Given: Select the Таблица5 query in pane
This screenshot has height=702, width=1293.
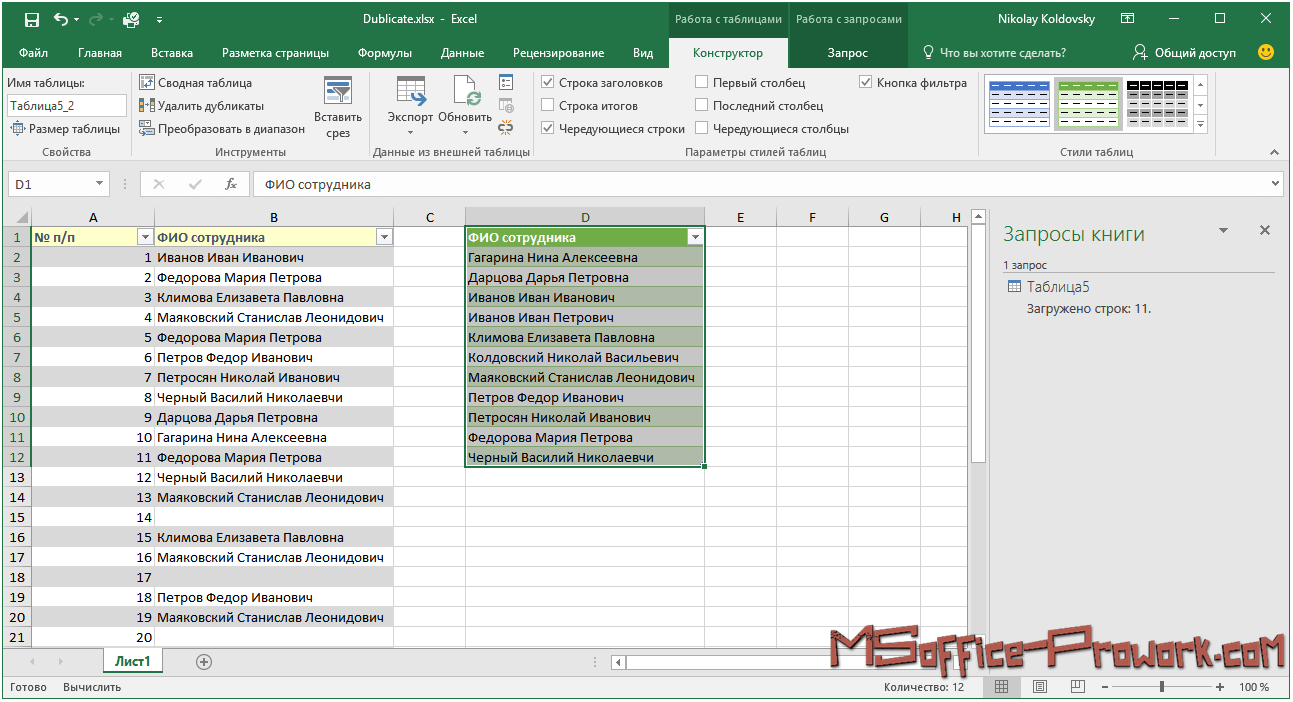Looking at the screenshot, I should [1057, 287].
